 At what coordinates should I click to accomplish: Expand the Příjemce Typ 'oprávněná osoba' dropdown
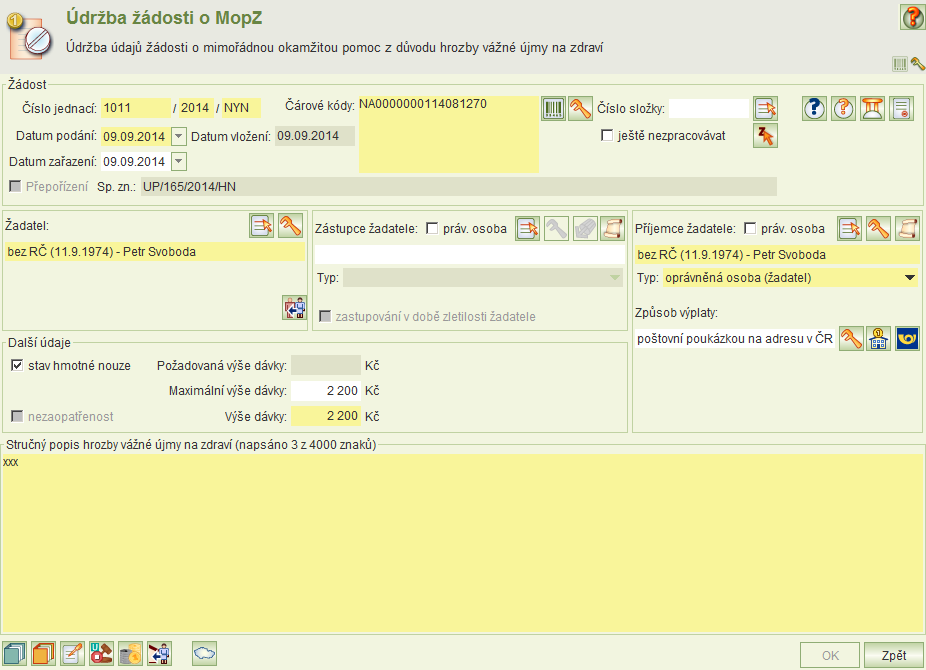pyautogui.click(x=910, y=278)
